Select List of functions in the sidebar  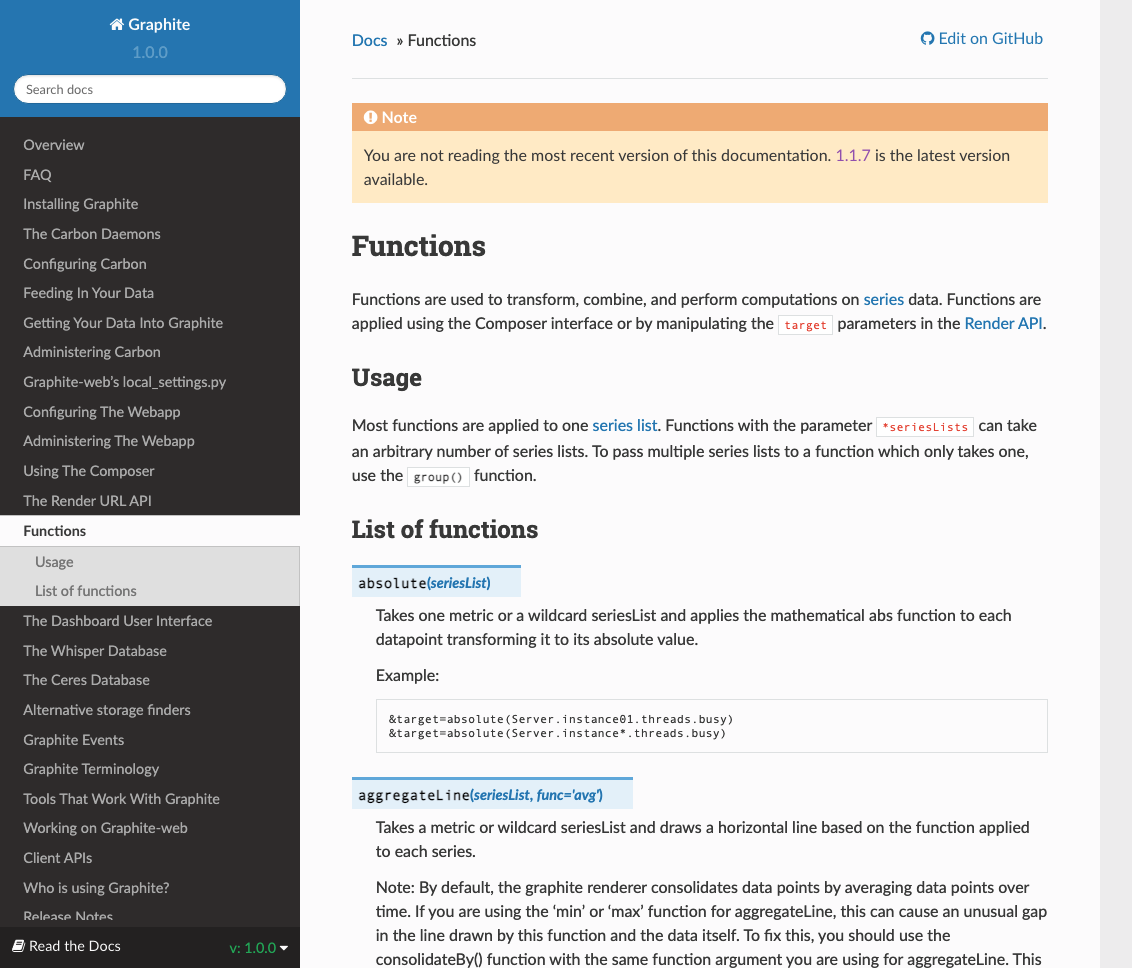coord(86,591)
